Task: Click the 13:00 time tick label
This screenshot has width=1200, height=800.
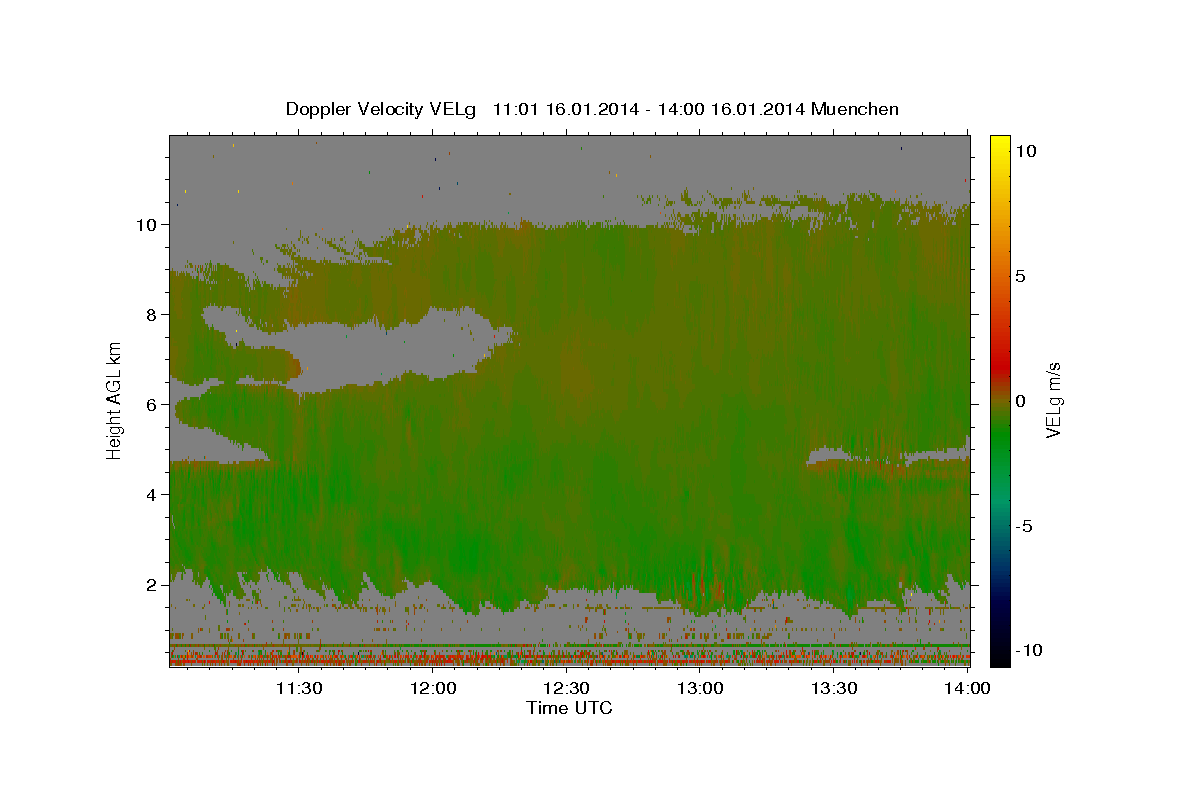Action: (701, 688)
